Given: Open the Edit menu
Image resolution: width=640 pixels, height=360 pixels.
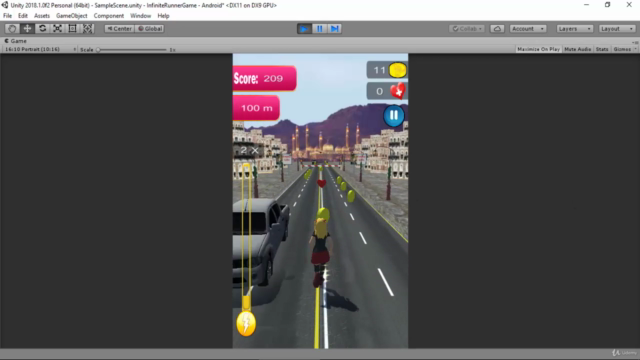Looking at the screenshot, I should point(22,16).
